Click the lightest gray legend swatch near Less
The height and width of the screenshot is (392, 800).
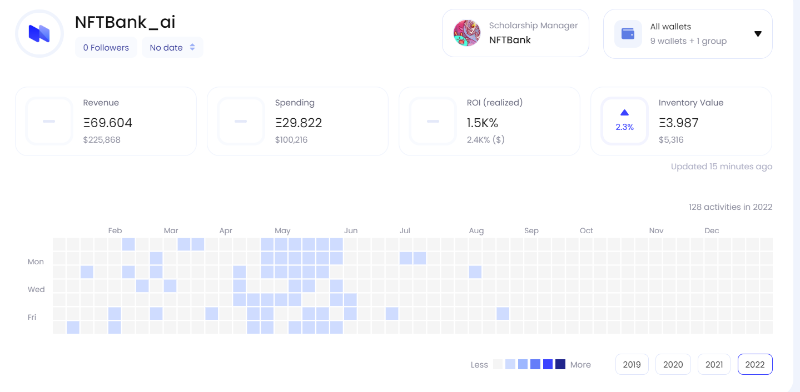497,364
